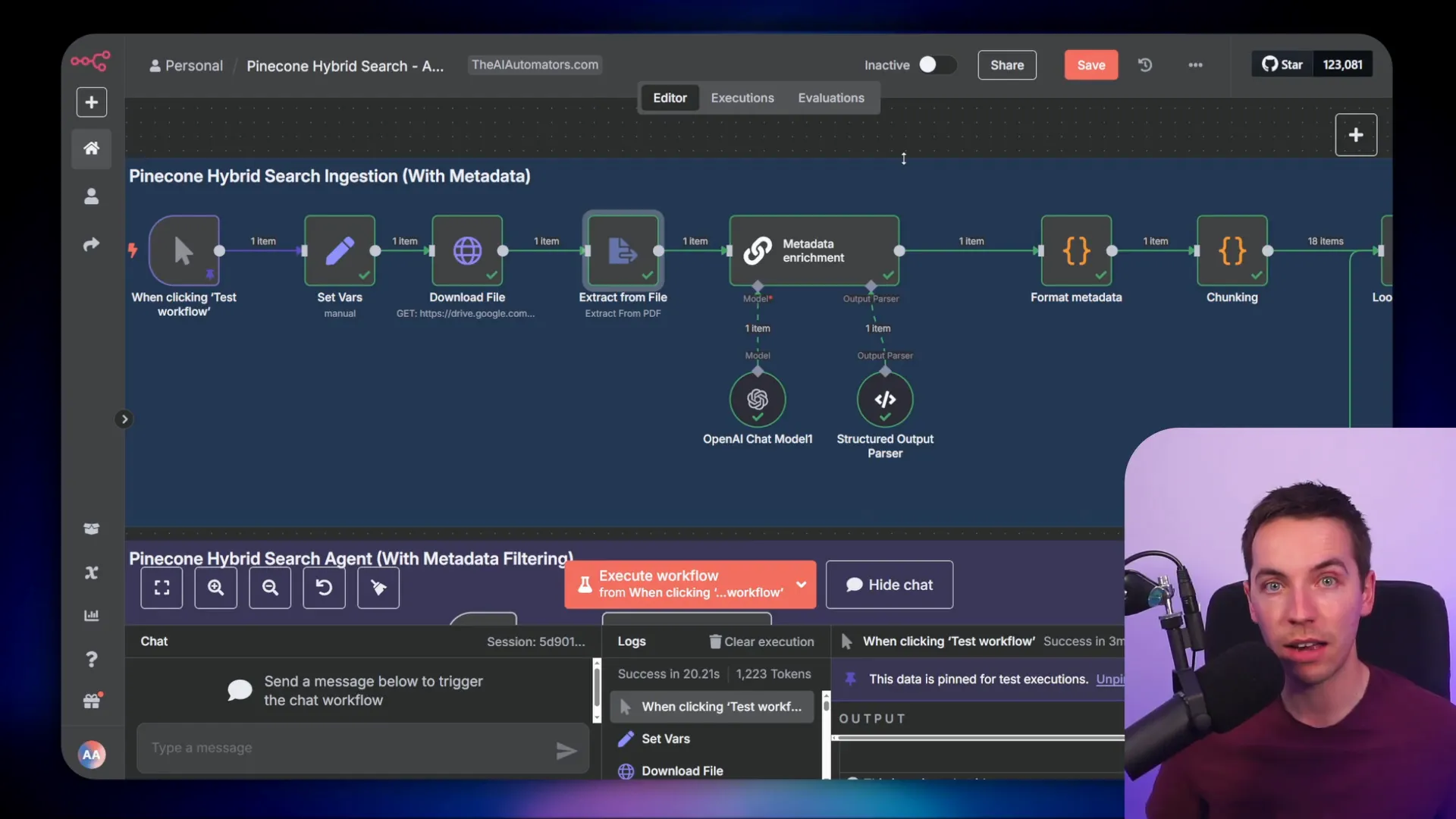Click the Hide chat button

point(890,585)
